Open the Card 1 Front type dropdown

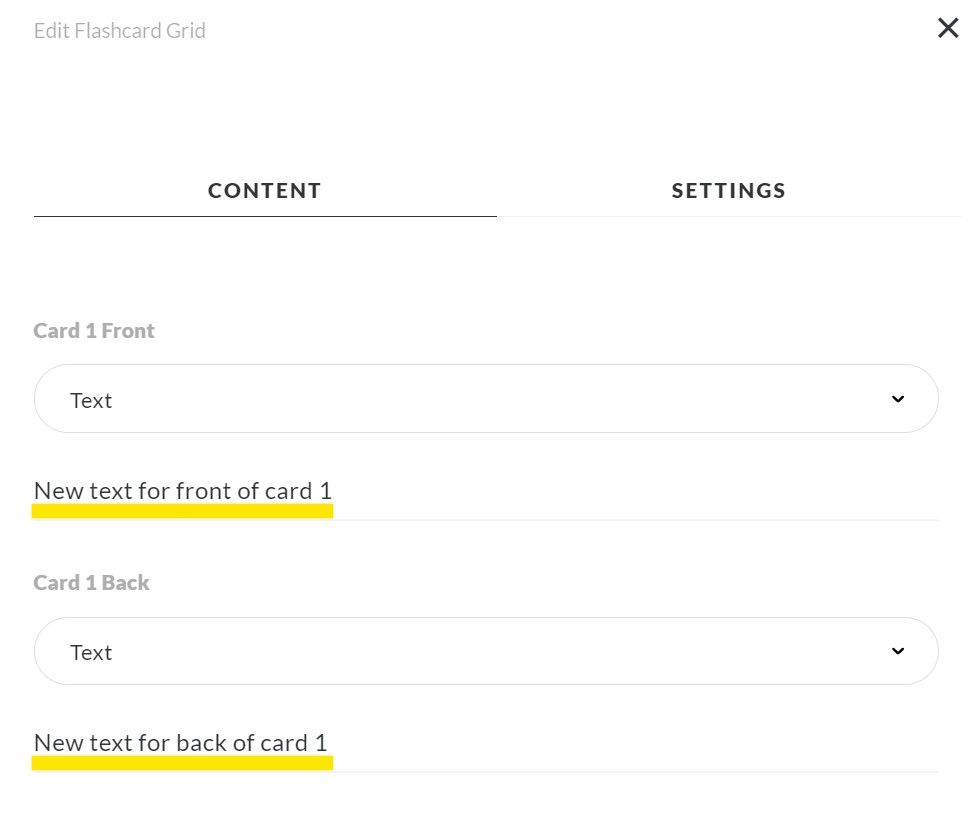click(x=486, y=399)
